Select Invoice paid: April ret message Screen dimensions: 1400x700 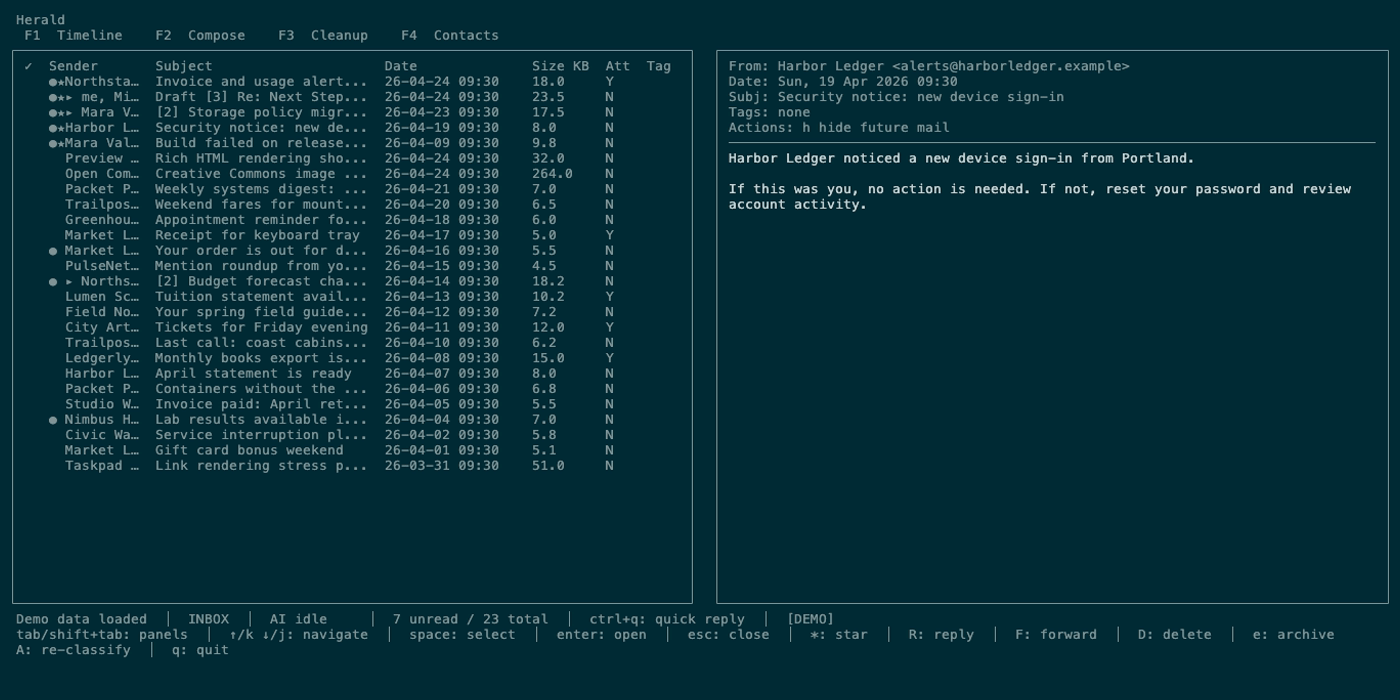point(352,405)
